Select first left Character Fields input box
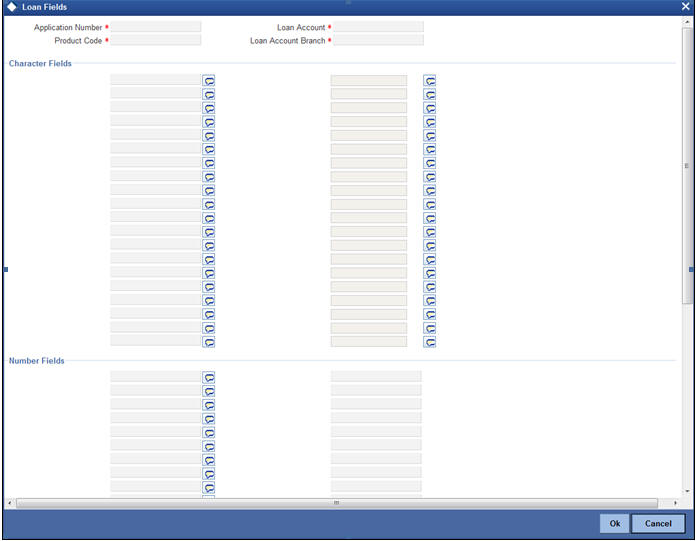696x541 pixels. (x=156, y=80)
